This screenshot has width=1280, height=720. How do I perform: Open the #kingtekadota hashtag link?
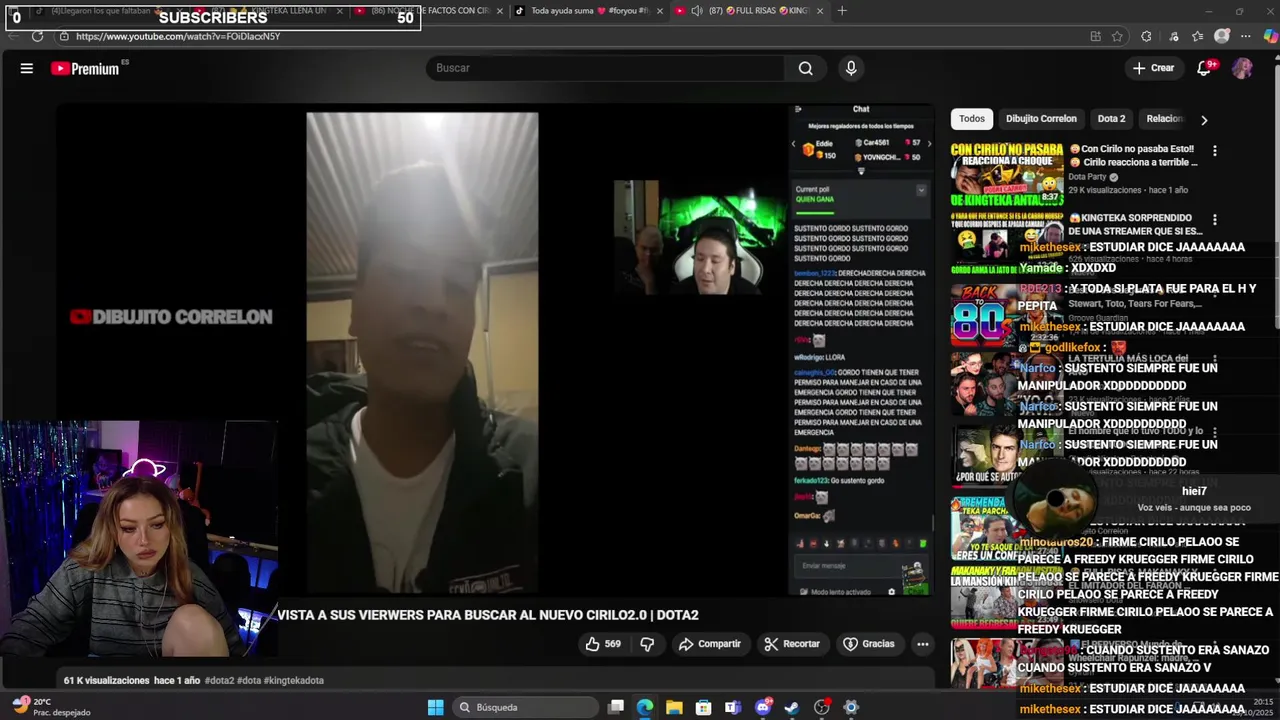(296, 680)
